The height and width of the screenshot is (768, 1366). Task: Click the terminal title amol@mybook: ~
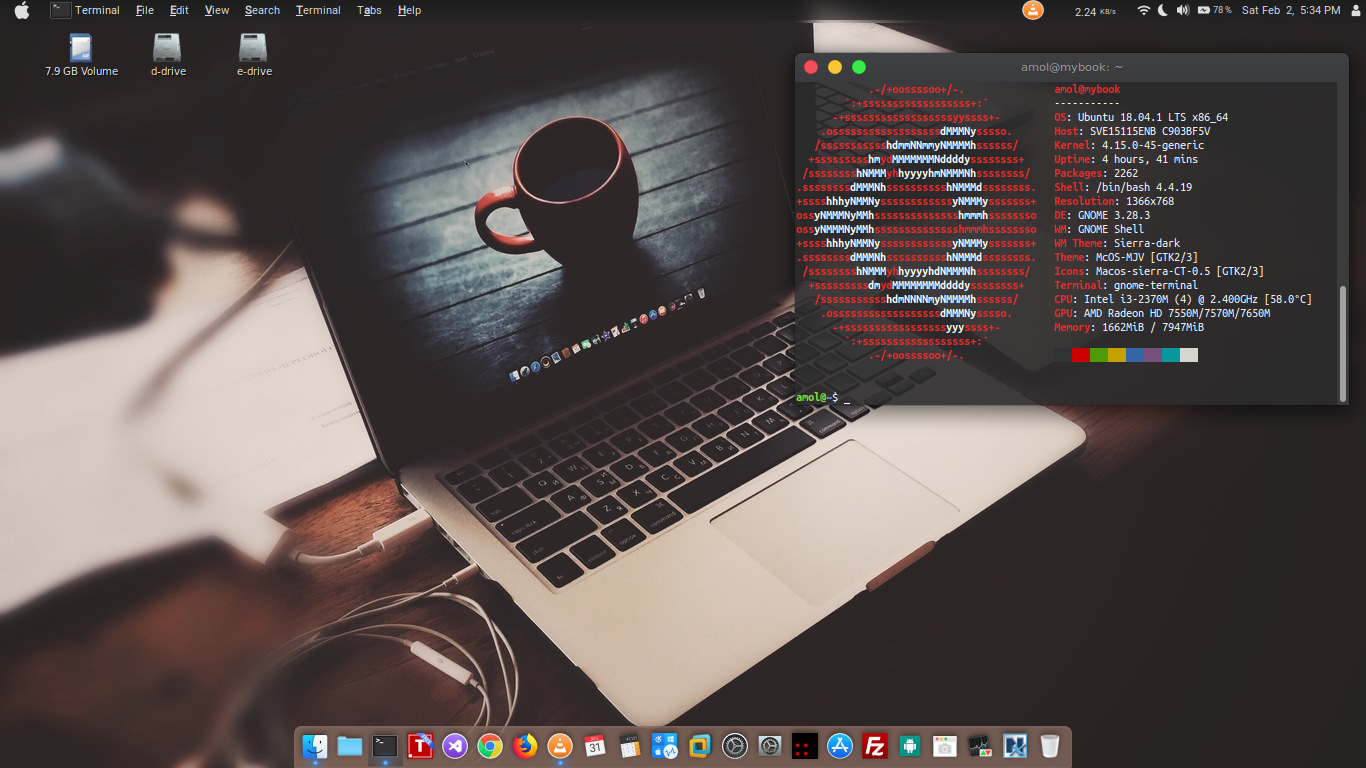point(1072,67)
